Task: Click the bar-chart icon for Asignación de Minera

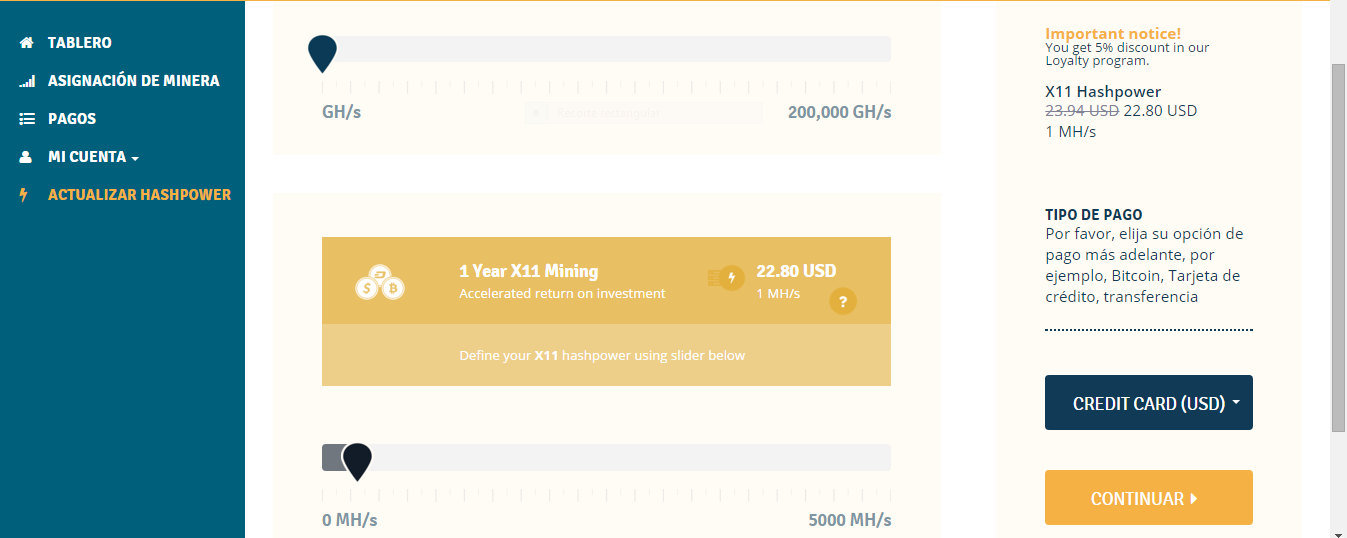Action: pos(27,81)
